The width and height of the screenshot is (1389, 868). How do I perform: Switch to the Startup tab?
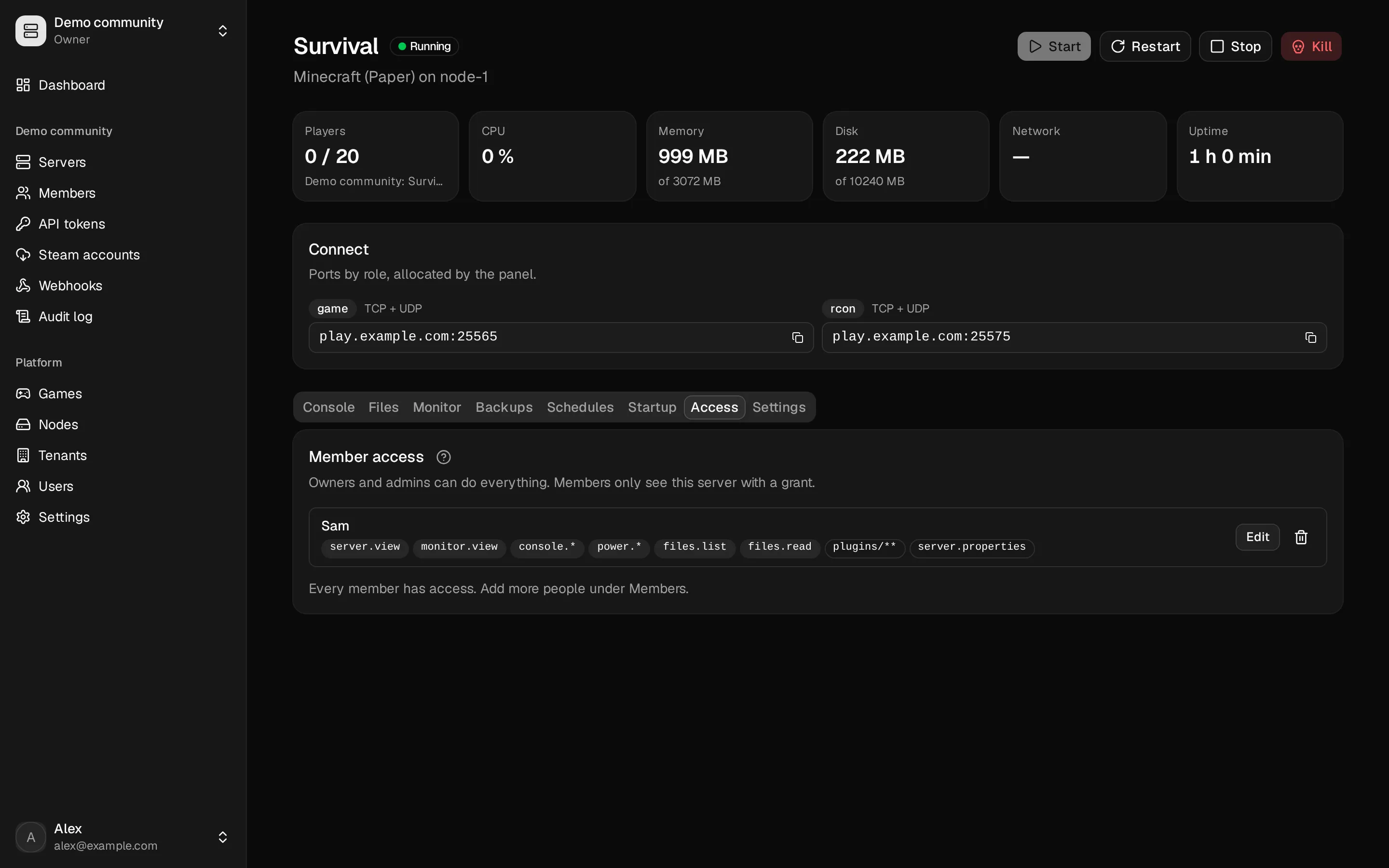(652, 407)
